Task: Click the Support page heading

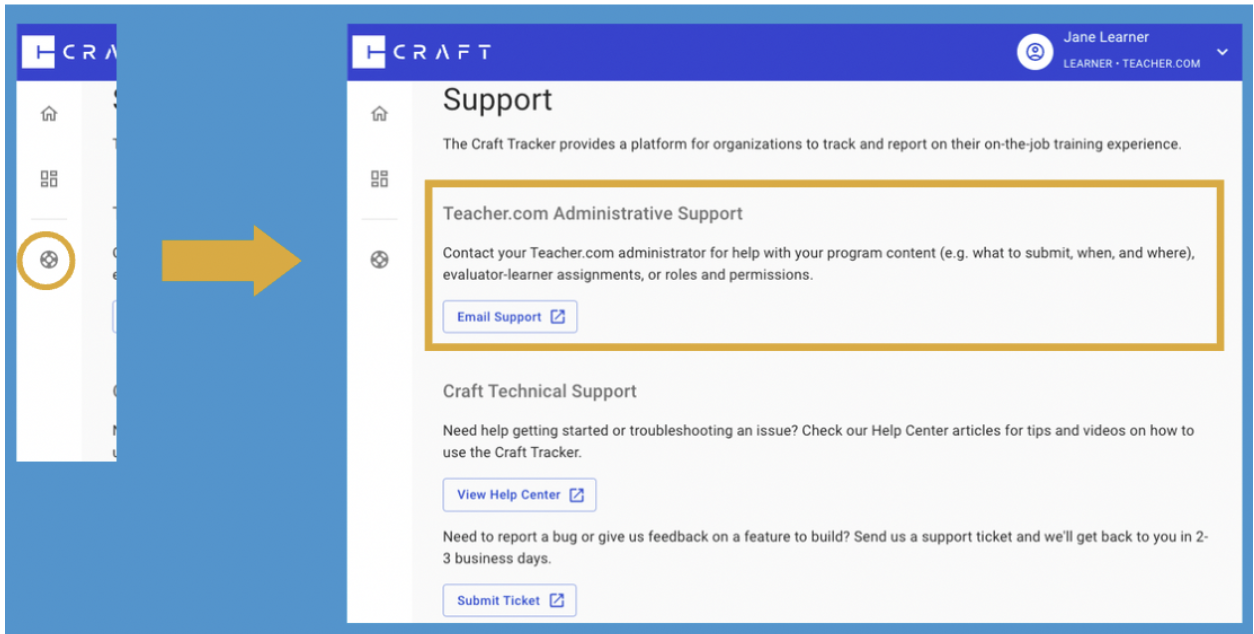Action: point(498,100)
